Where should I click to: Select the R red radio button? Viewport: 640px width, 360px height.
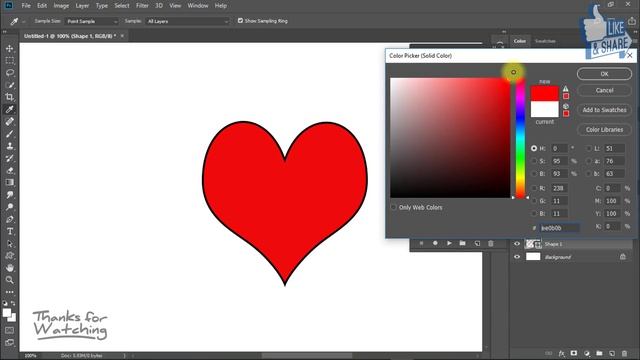(534, 188)
